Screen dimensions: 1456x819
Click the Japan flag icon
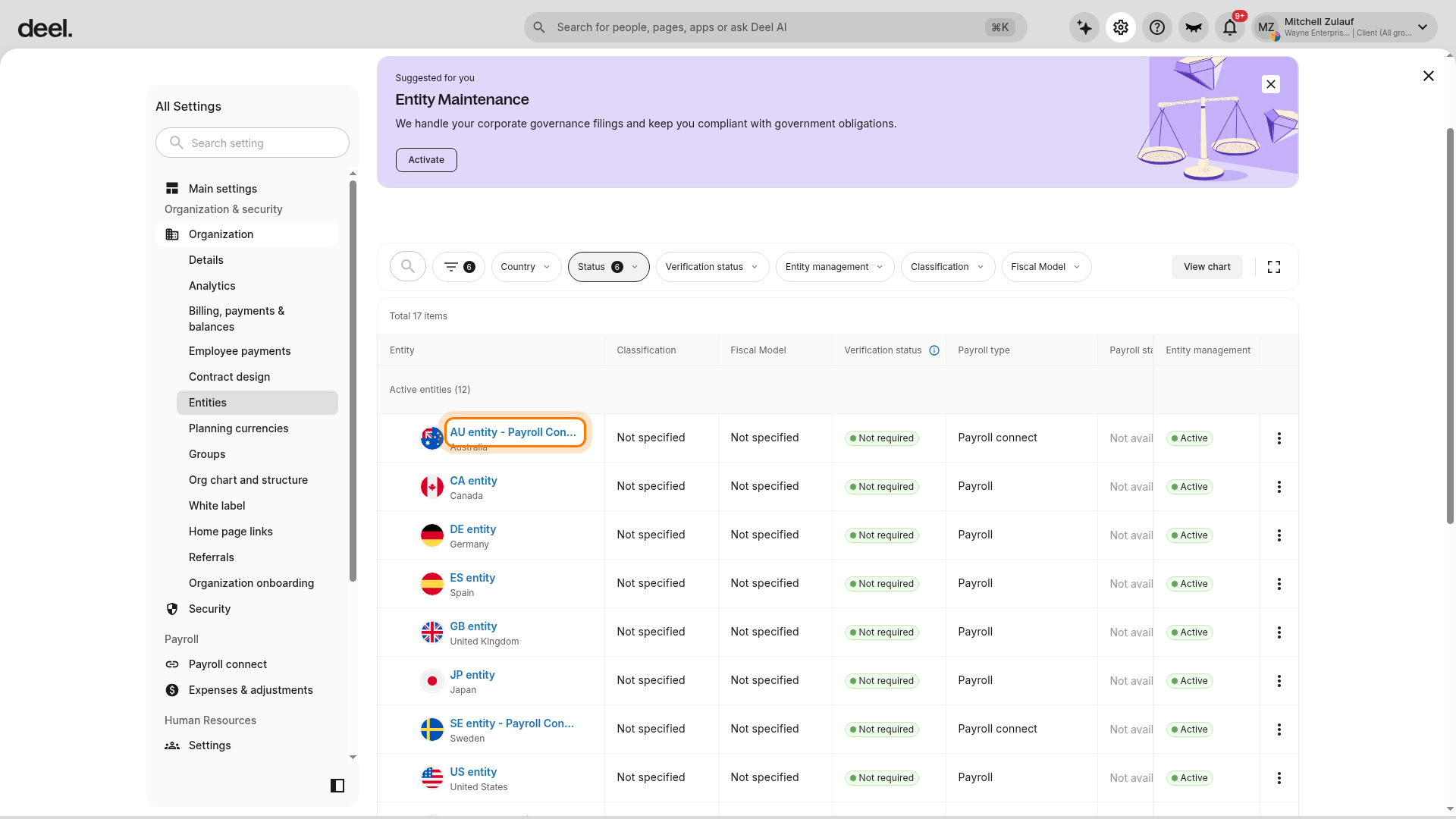(432, 681)
